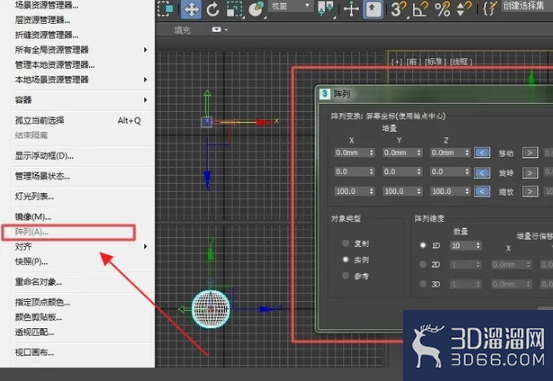
Task: Click the 阵列 dialog title icon
Action: (324, 94)
